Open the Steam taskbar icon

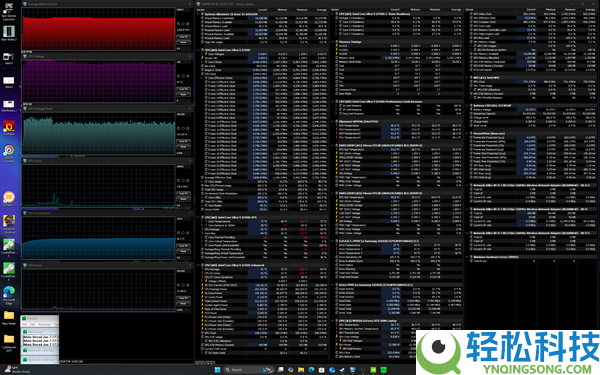(342, 370)
